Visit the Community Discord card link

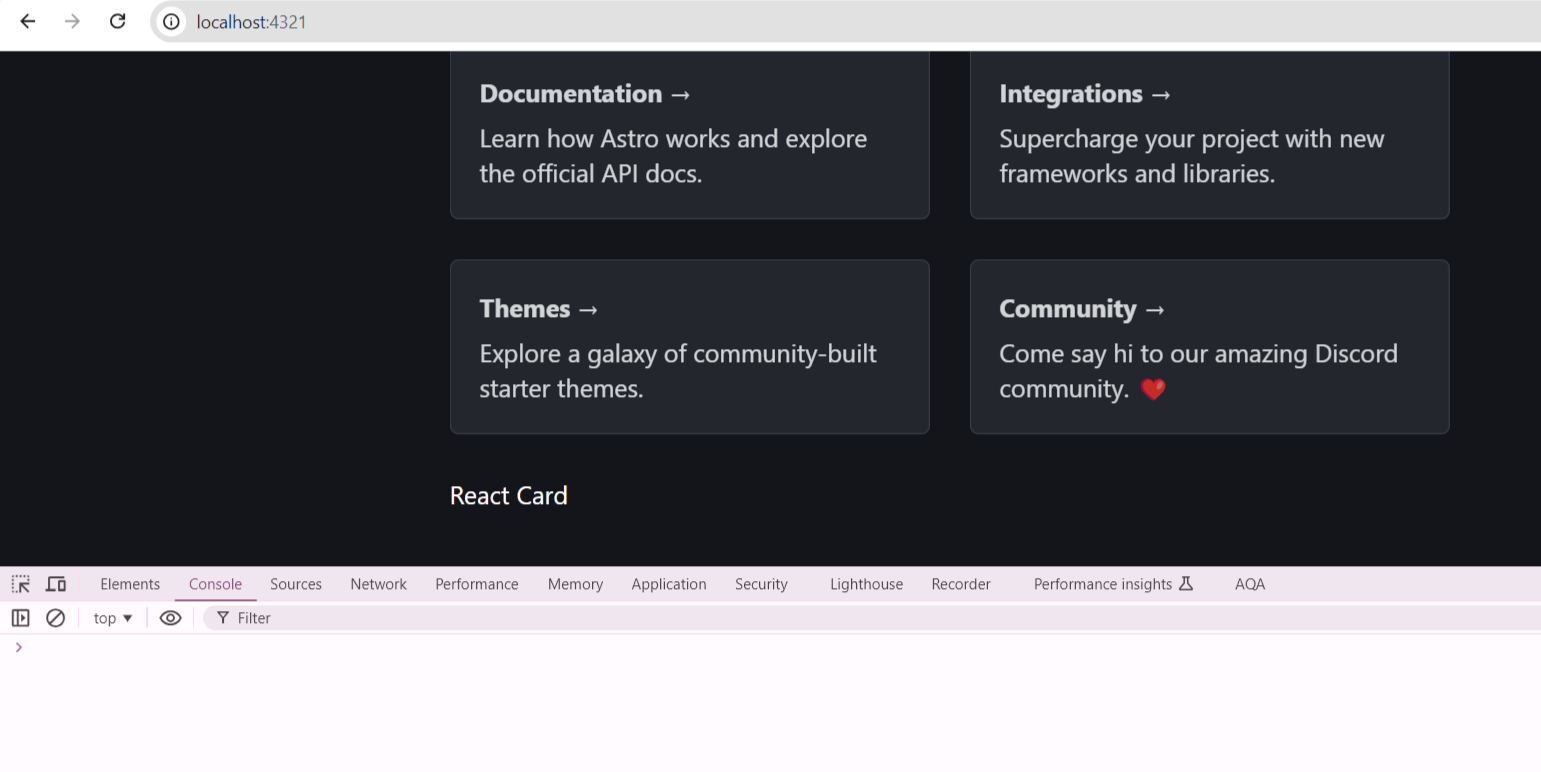[1209, 347]
